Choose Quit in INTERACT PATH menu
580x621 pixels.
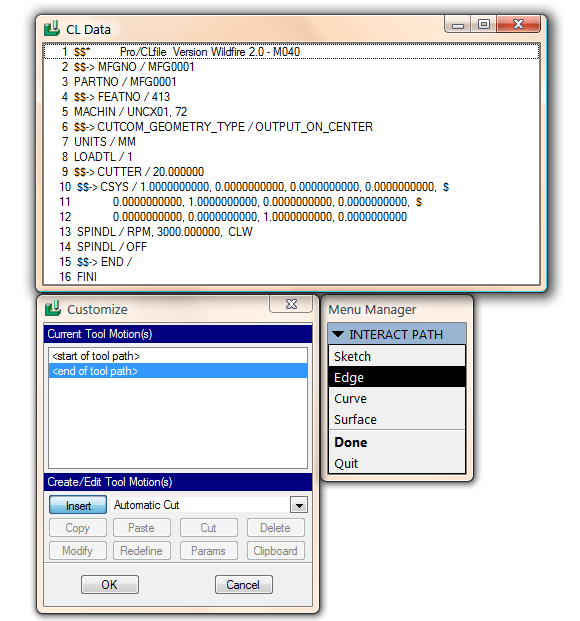(397, 463)
